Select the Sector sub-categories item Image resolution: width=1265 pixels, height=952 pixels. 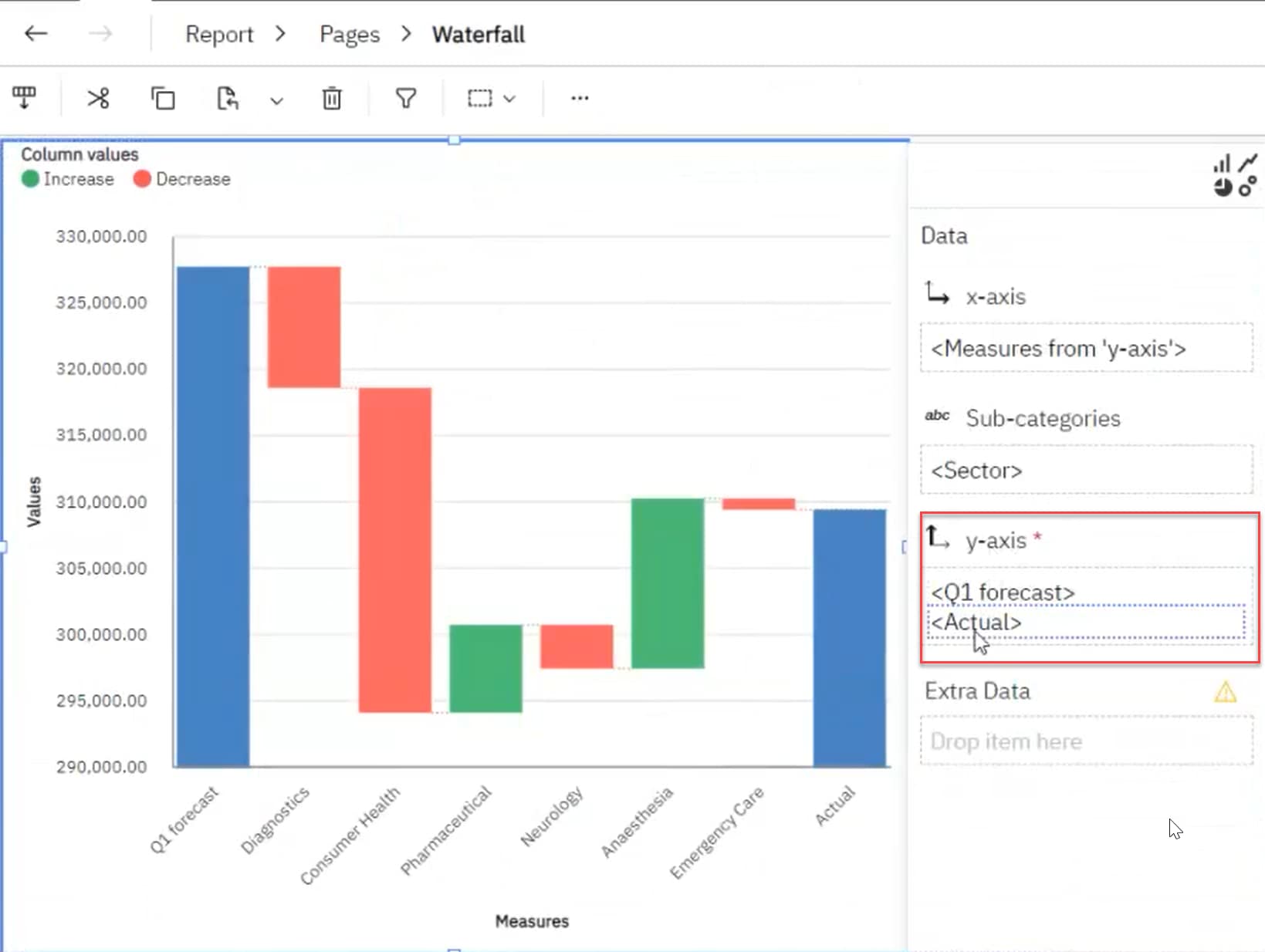[x=976, y=471]
